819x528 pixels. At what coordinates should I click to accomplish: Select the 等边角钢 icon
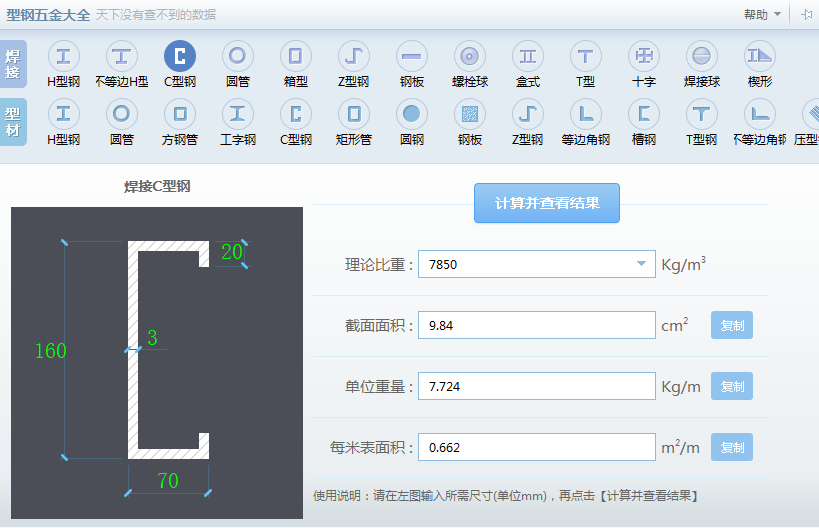(x=586, y=114)
